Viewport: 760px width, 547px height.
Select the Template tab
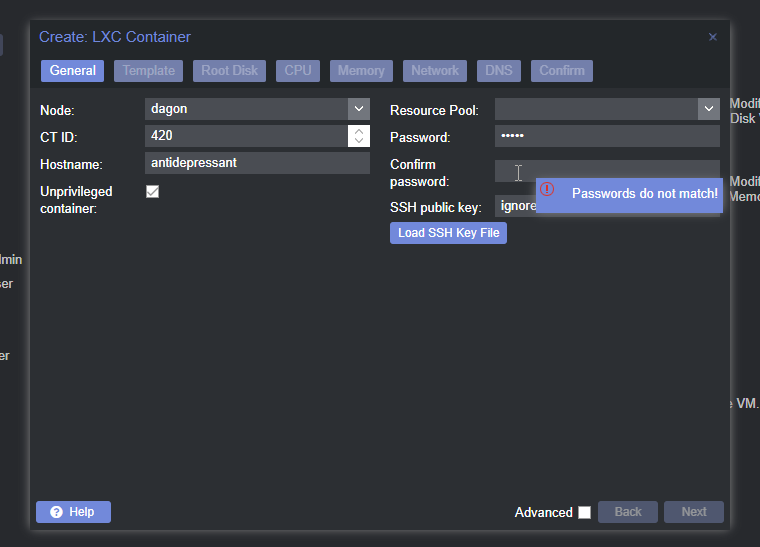pyautogui.click(x=149, y=71)
